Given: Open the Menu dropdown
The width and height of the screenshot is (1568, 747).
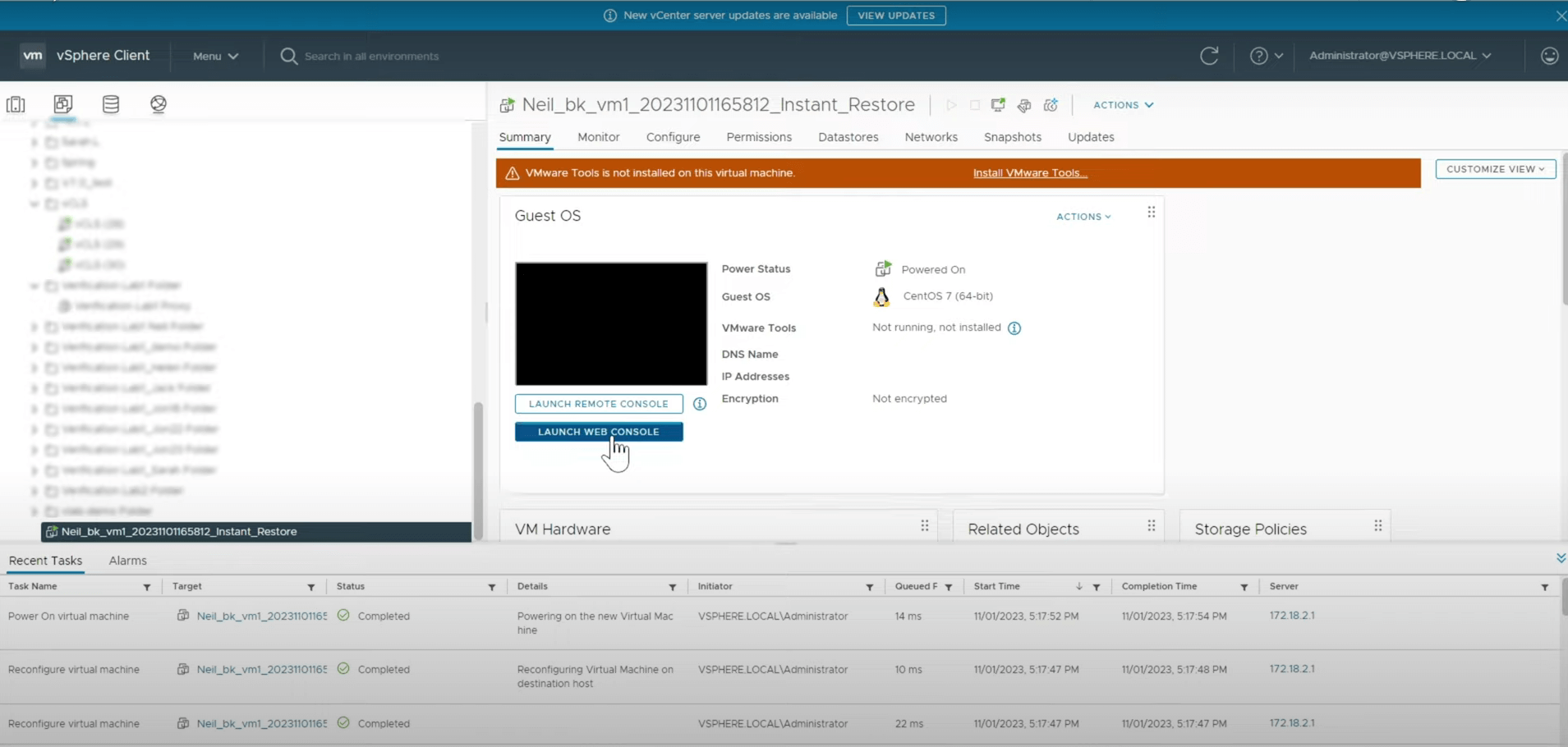Looking at the screenshot, I should pyautogui.click(x=215, y=56).
